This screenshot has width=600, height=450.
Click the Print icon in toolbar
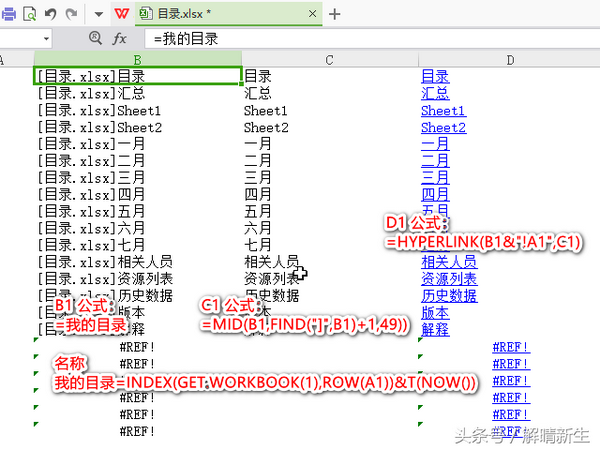click(x=8, y=14)
